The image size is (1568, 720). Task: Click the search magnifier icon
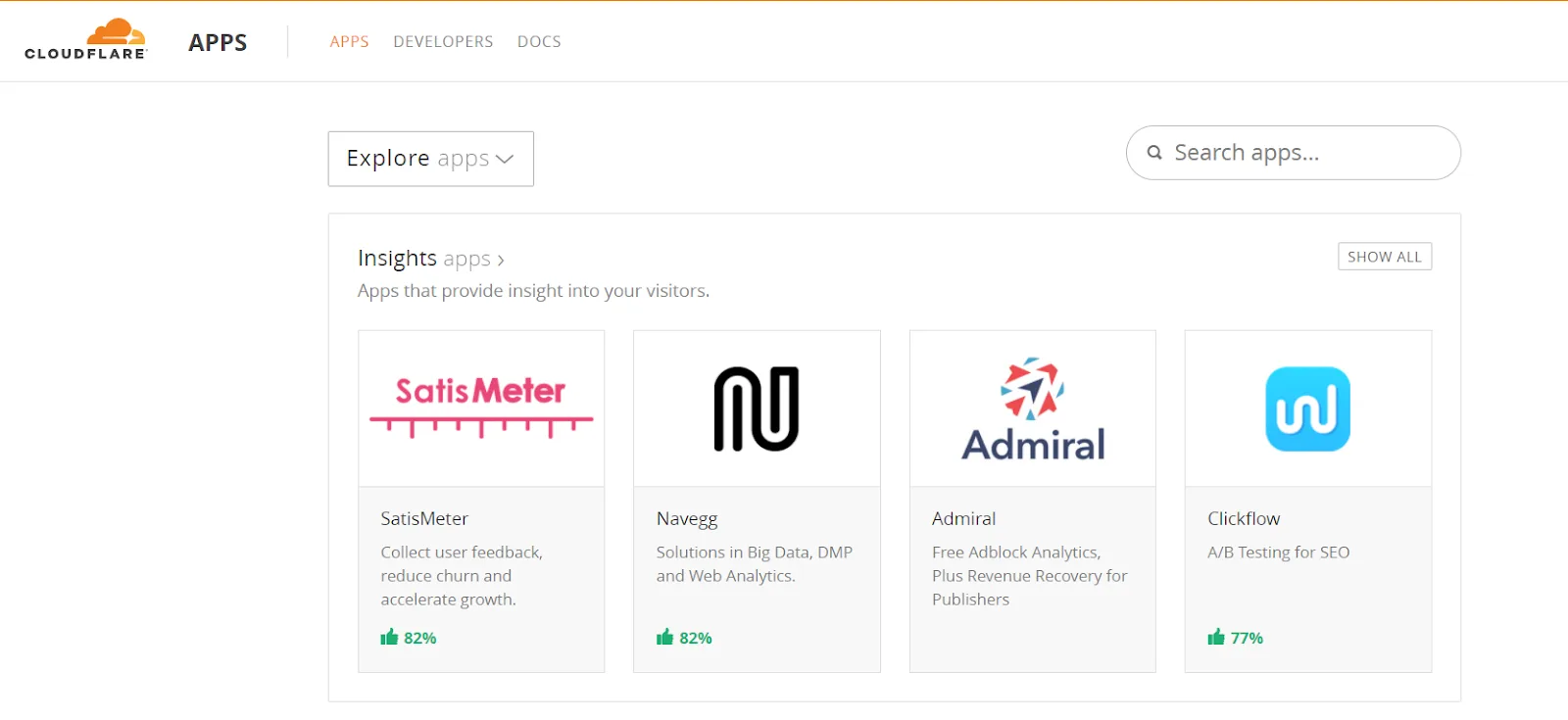click(x=1154, y=153)
